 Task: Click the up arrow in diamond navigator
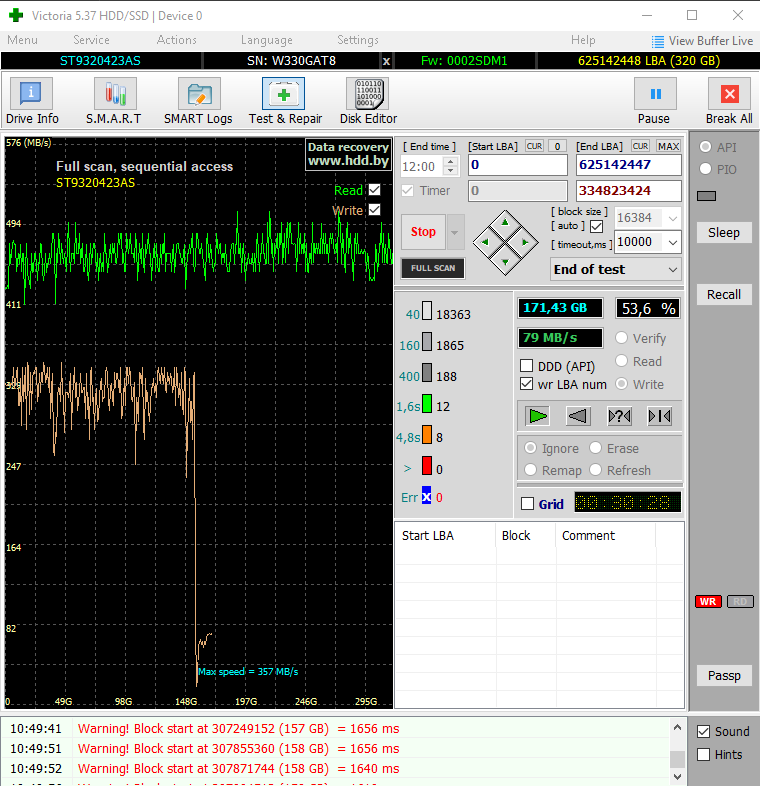tap(505, 222)
